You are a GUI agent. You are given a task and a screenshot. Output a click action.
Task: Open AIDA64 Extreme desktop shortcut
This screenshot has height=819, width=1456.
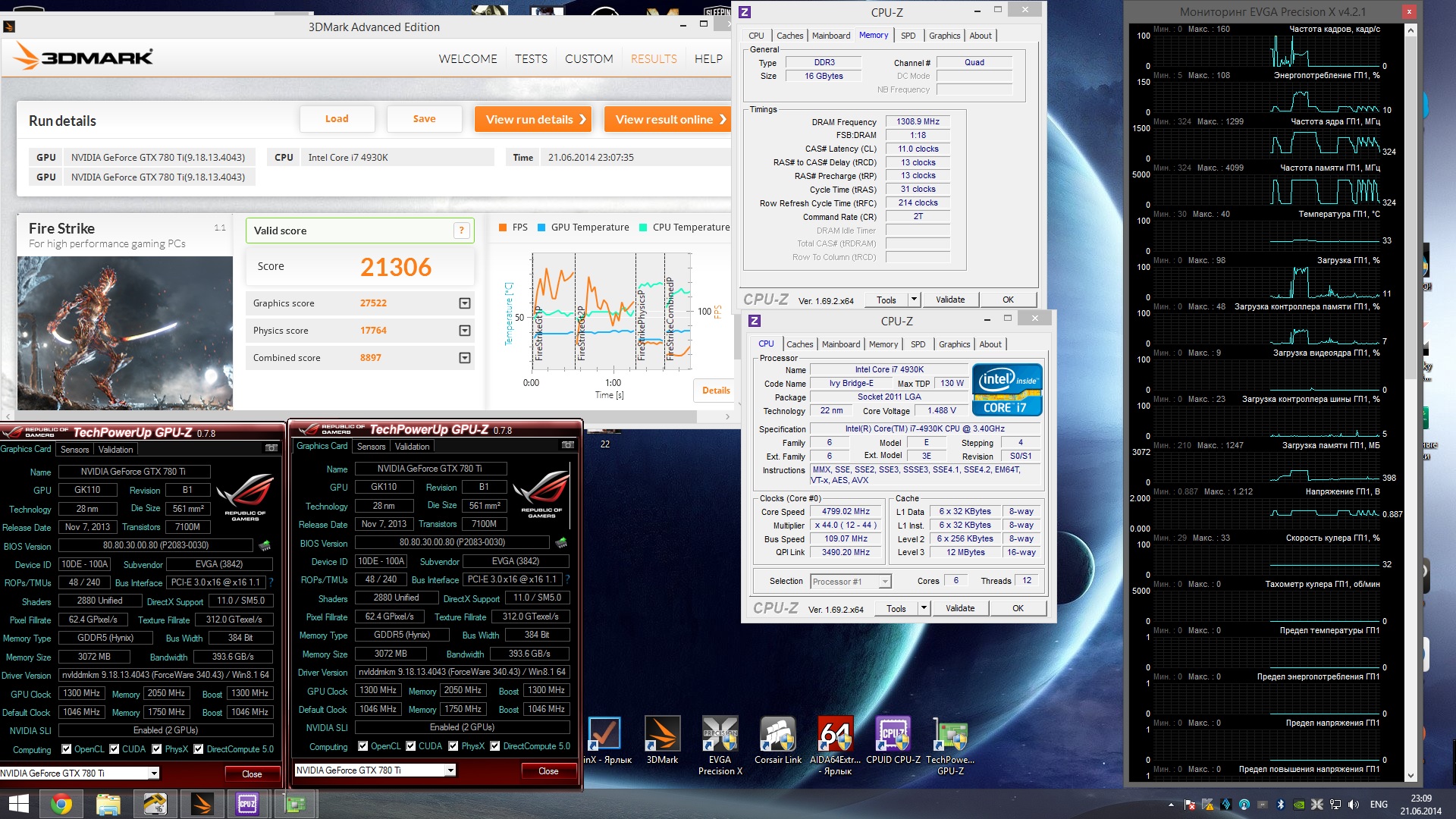coord(835,746)
